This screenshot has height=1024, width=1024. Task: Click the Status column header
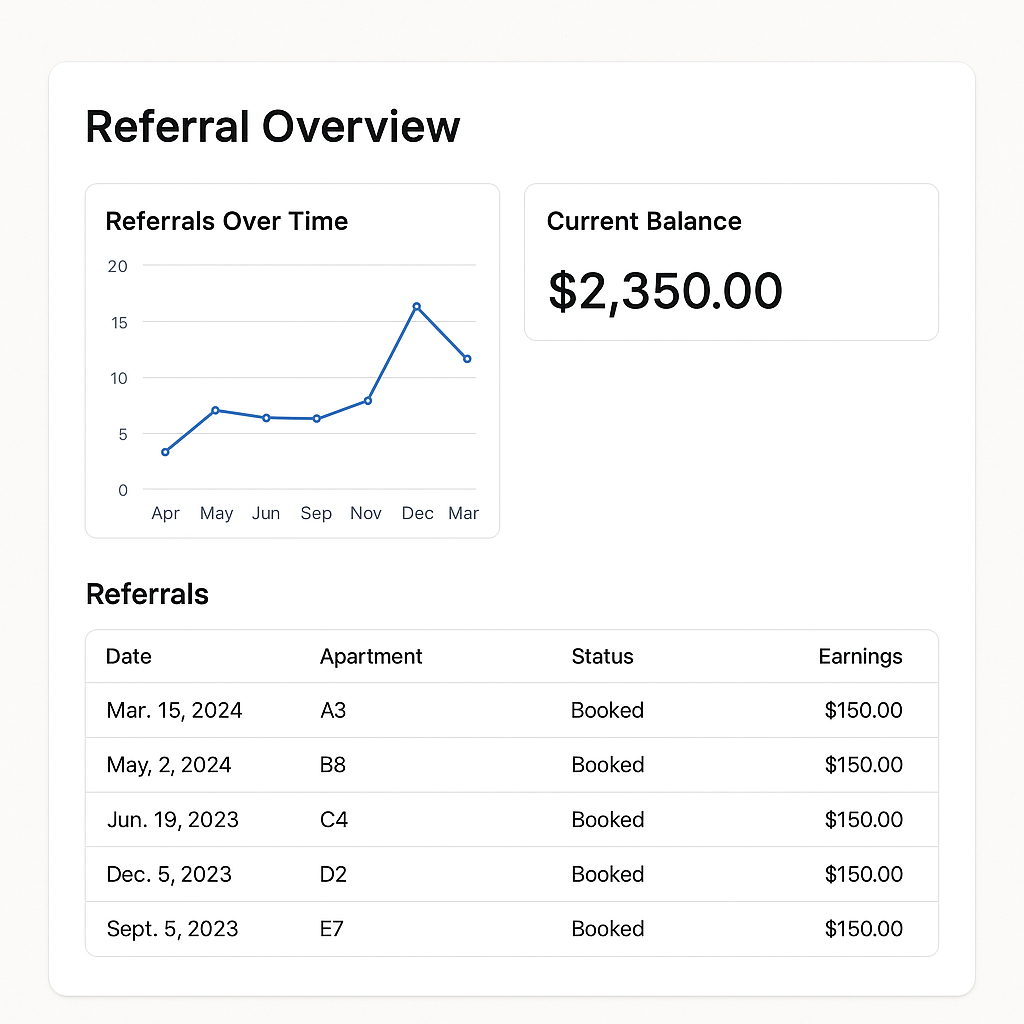[x=602, y=656]
